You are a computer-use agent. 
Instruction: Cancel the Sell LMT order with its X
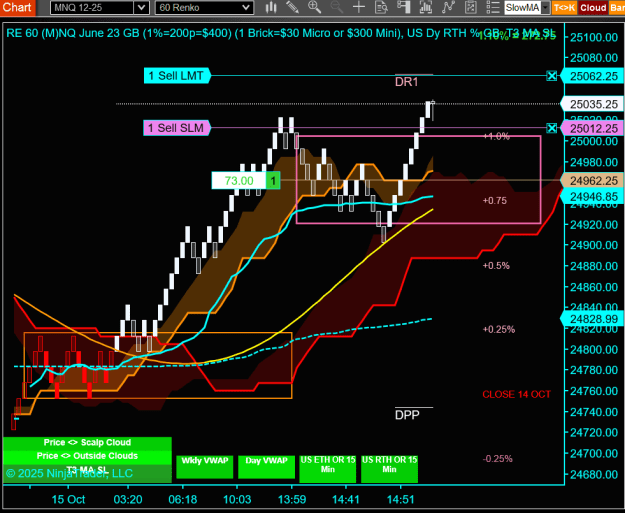tap(551, 76)
